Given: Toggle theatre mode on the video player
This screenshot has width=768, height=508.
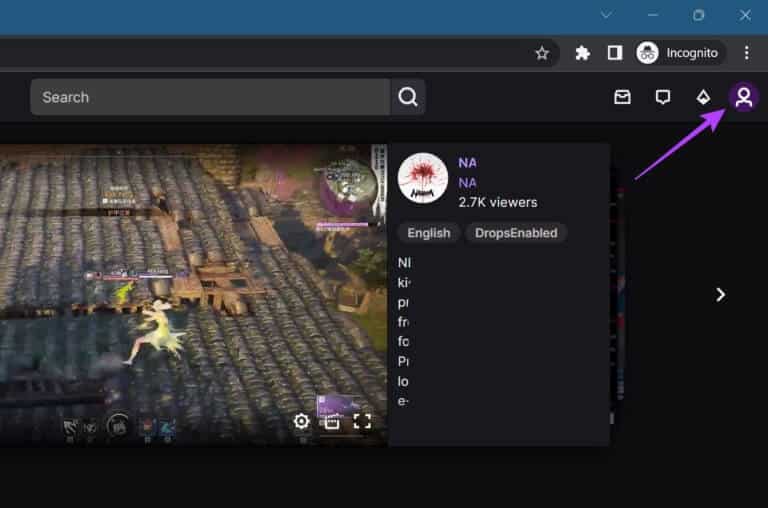Looking at the screenshot, I should [332, 421].
